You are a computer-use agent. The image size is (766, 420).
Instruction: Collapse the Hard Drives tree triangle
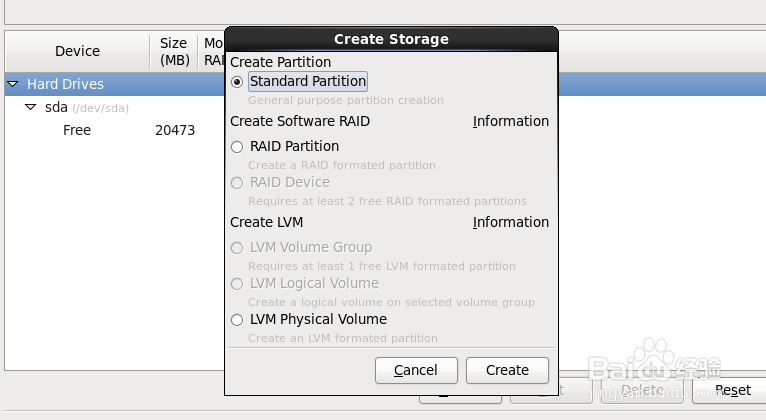point(13,84)
